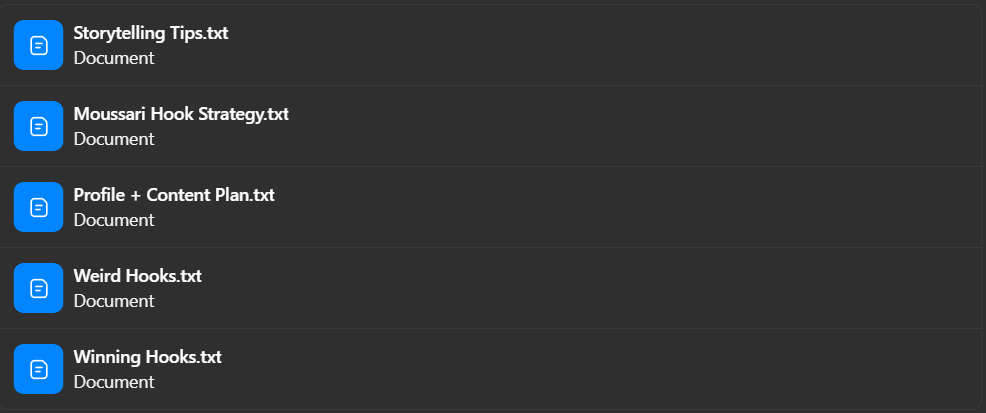Select the Profile + Content Plan.txt title
The width and height of the screenshot is (986, 413).
click(x=174, y=195)
